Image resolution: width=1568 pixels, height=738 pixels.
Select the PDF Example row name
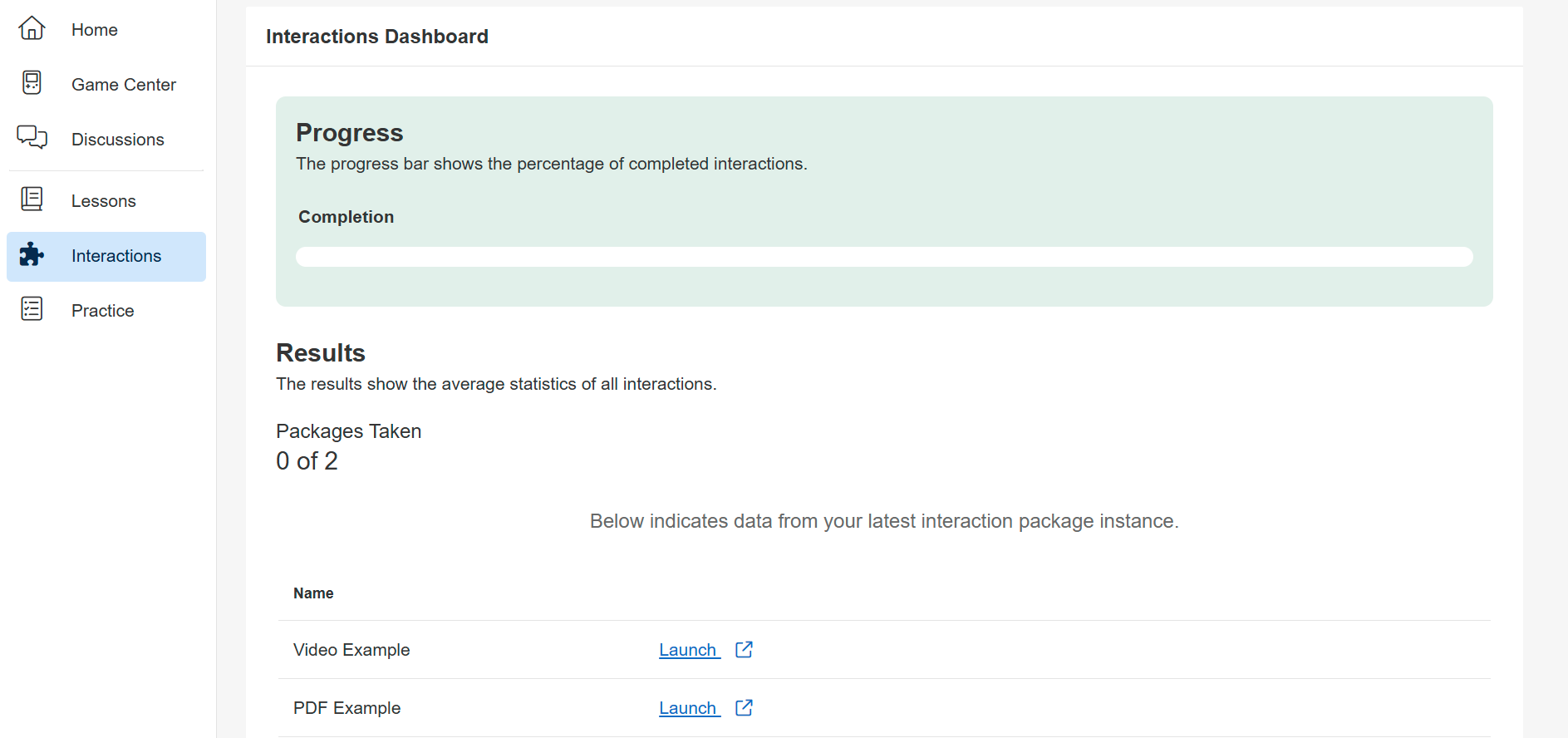[x=347, y=708]
